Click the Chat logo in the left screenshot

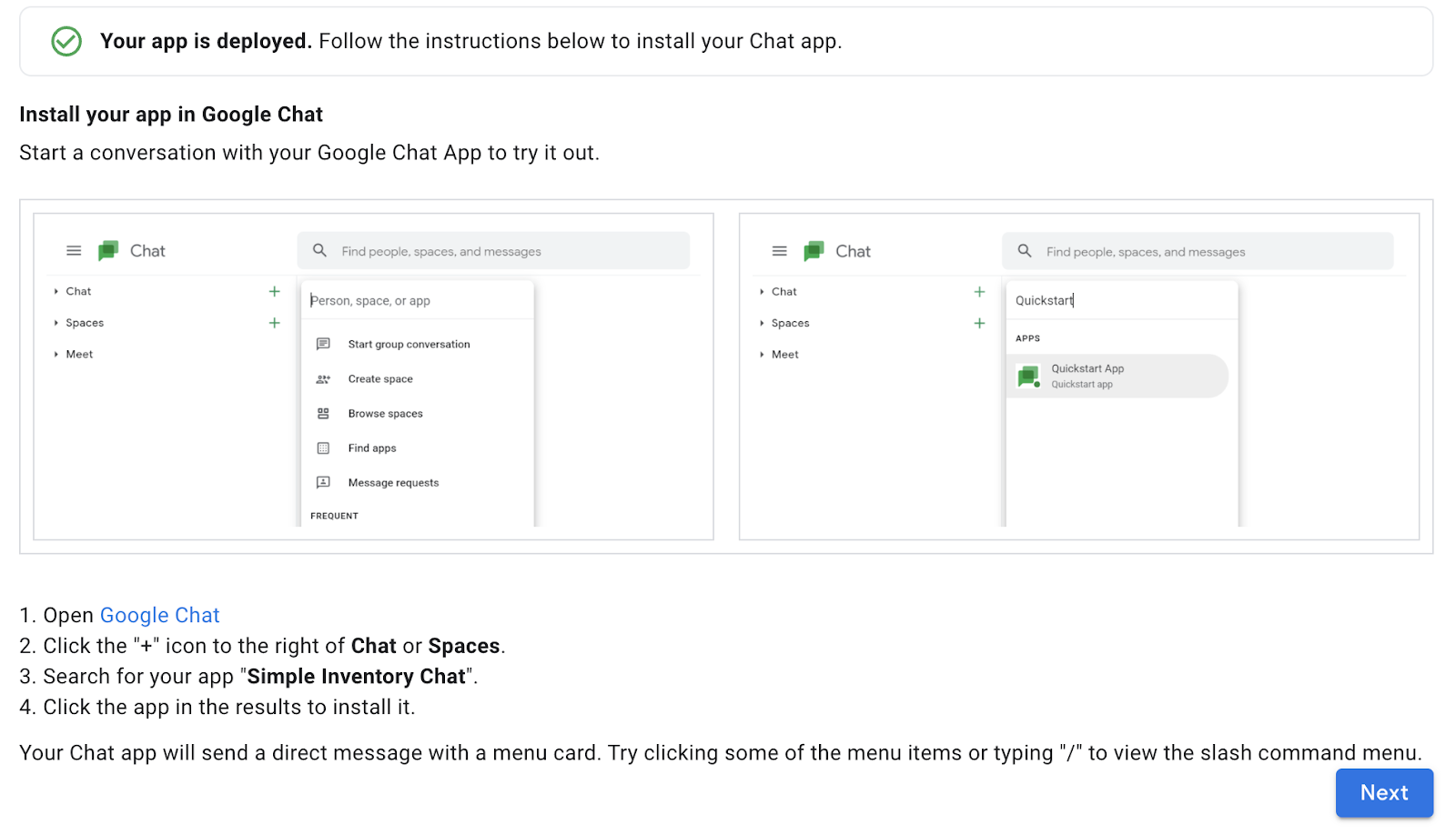click(107, 250)
